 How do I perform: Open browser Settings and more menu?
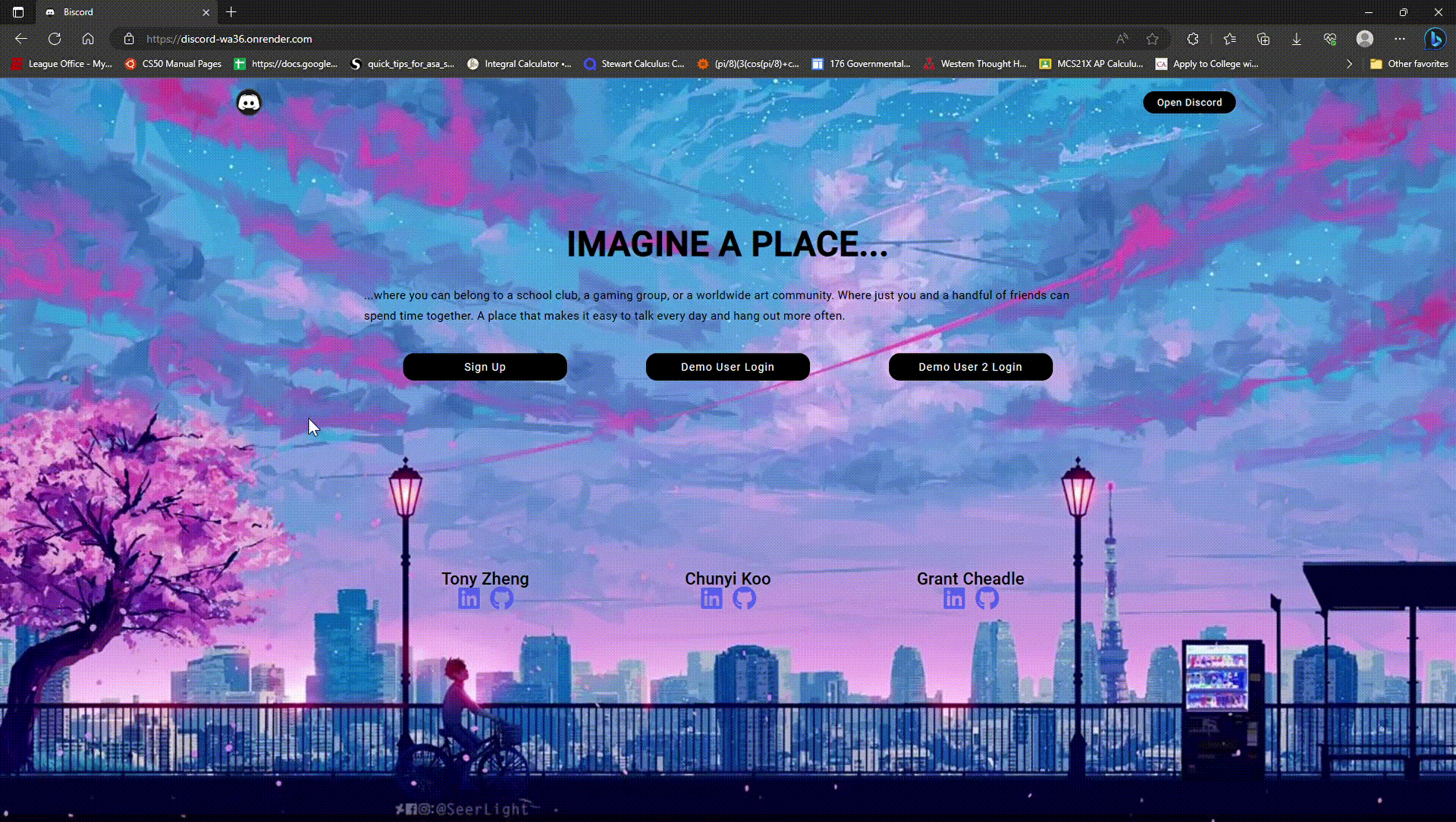click(x=1400, y=39)
